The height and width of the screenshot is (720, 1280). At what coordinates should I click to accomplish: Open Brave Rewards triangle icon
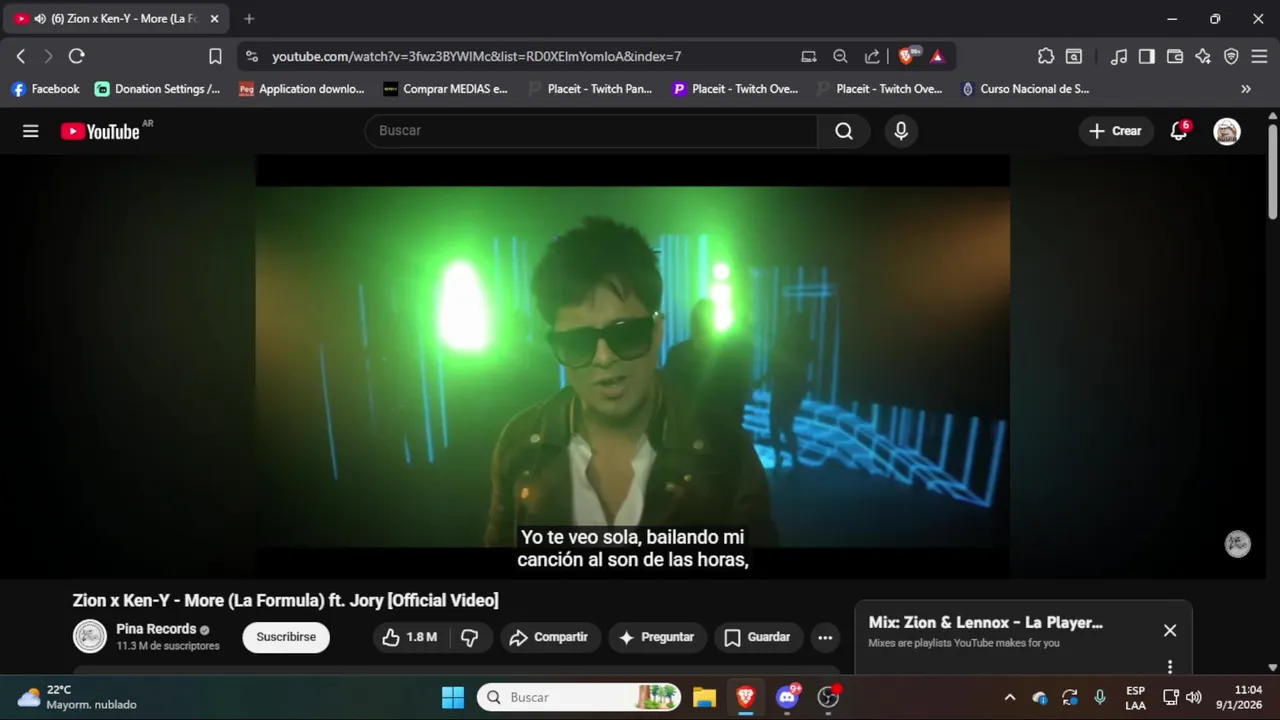tap(937, 56)
